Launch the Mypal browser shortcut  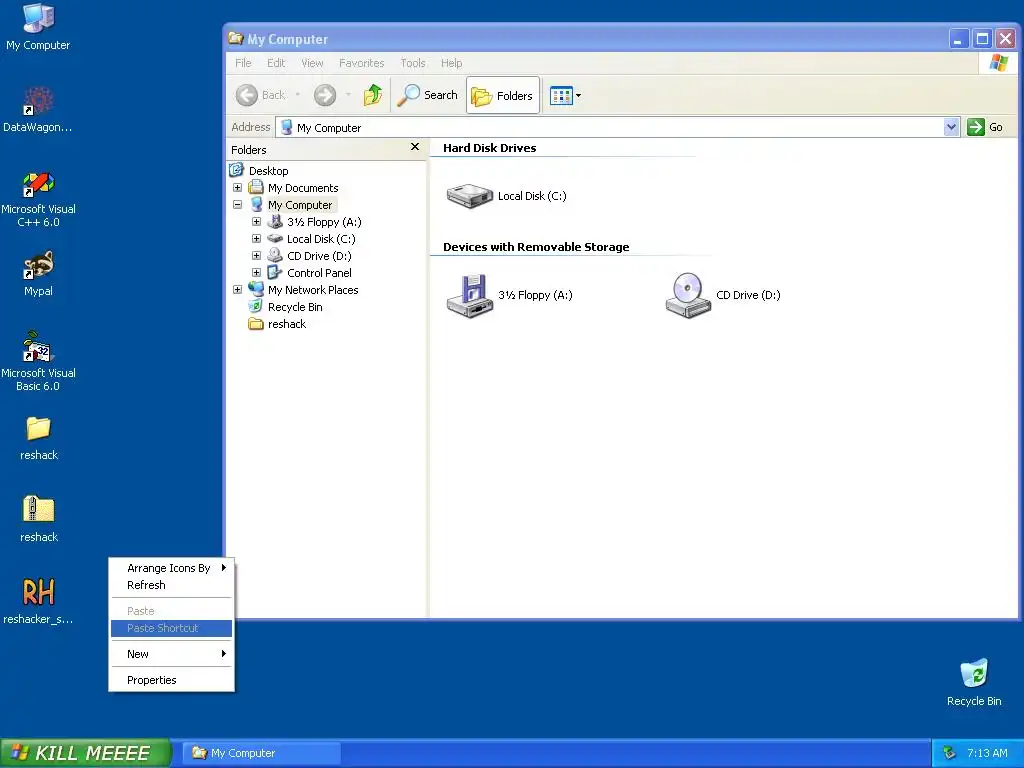pos(38,274)
